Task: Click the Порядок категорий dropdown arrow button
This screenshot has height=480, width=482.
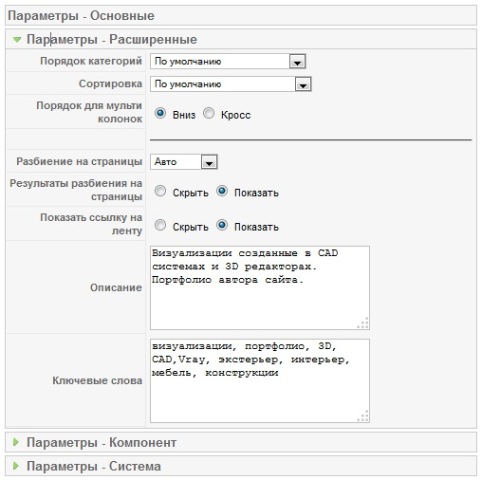Action: pos(297,62)
